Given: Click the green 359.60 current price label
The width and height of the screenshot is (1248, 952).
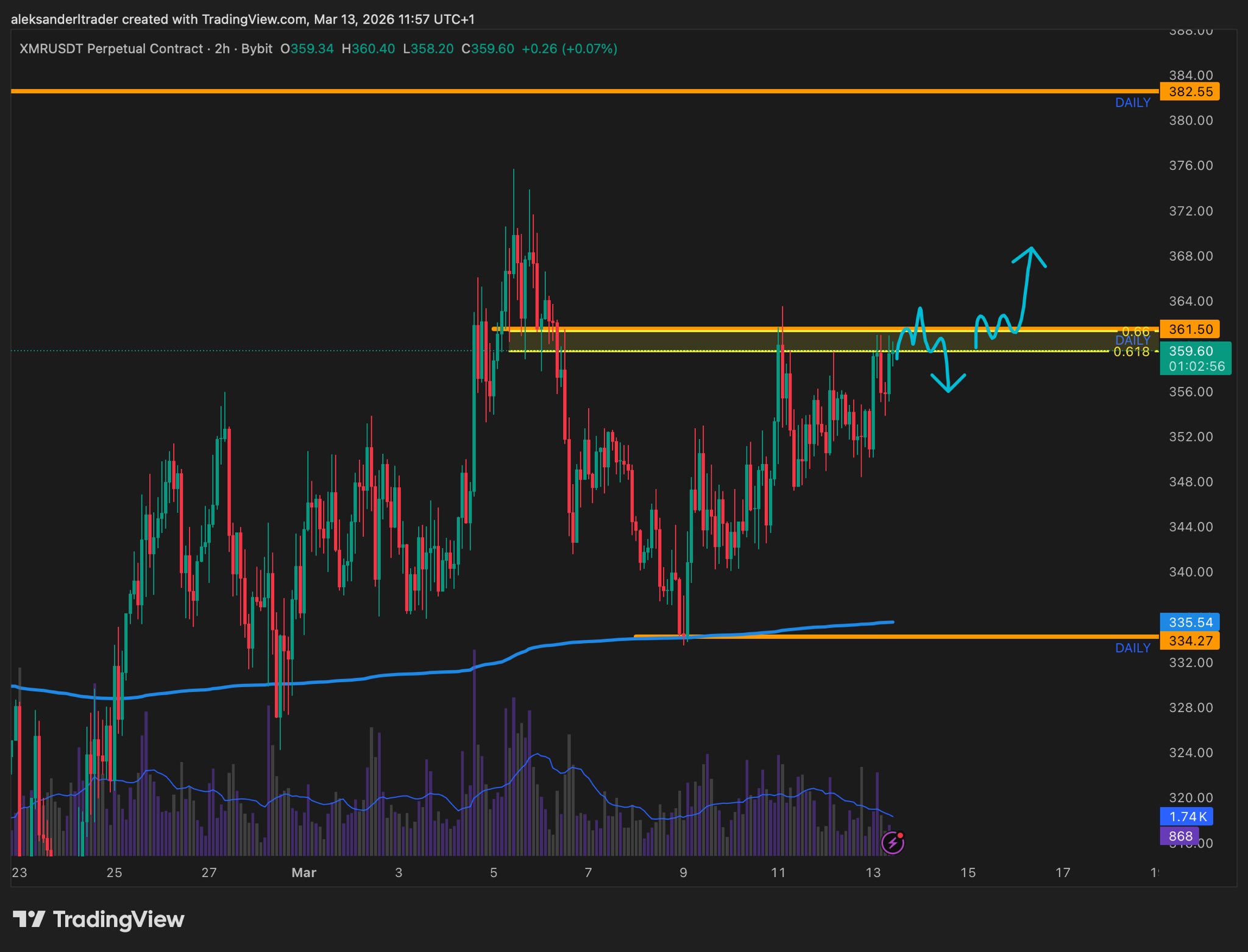Looking at the screenshot, I should click(x=1194, y=358).
